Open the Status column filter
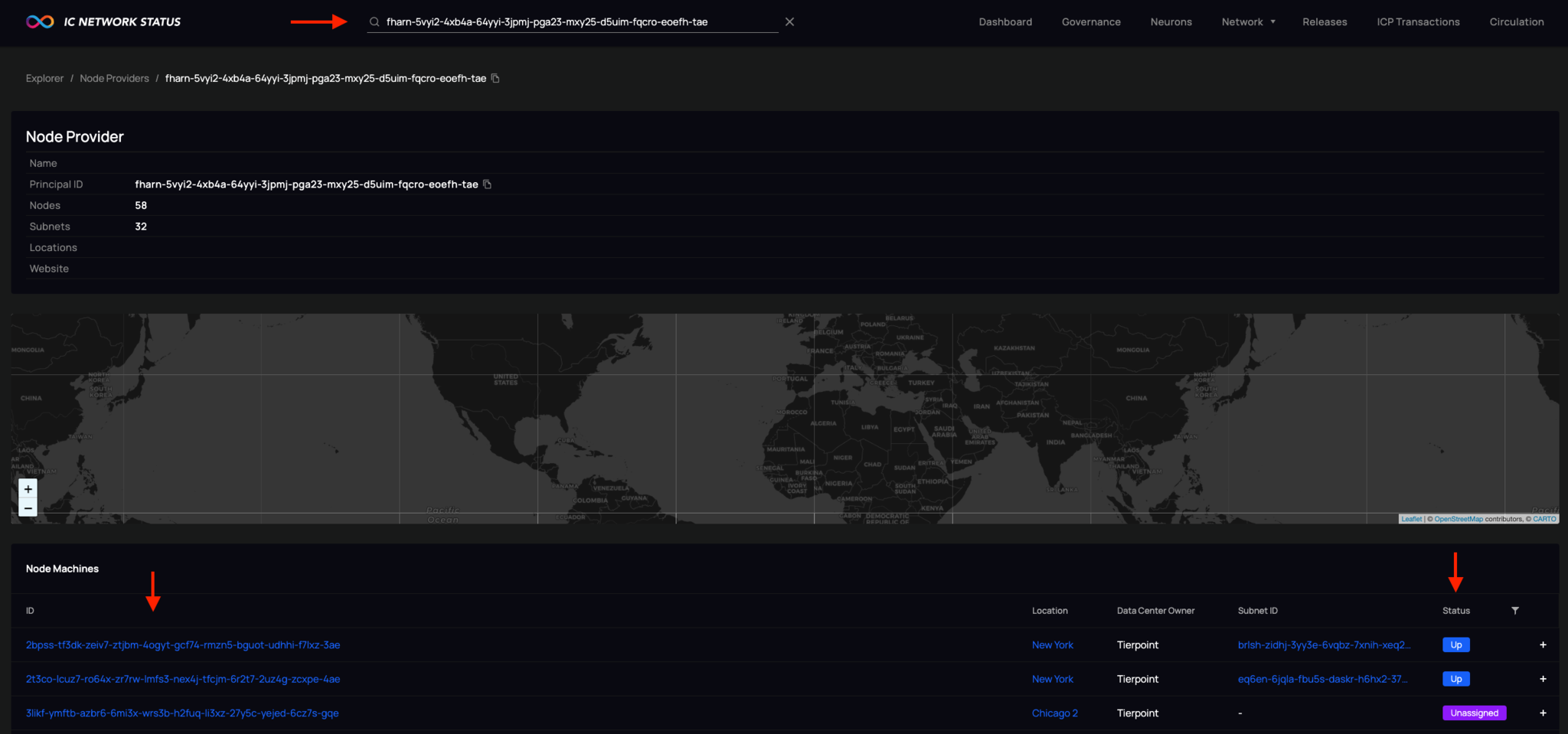This screenshot has width=1568, height=734. 1514,611
